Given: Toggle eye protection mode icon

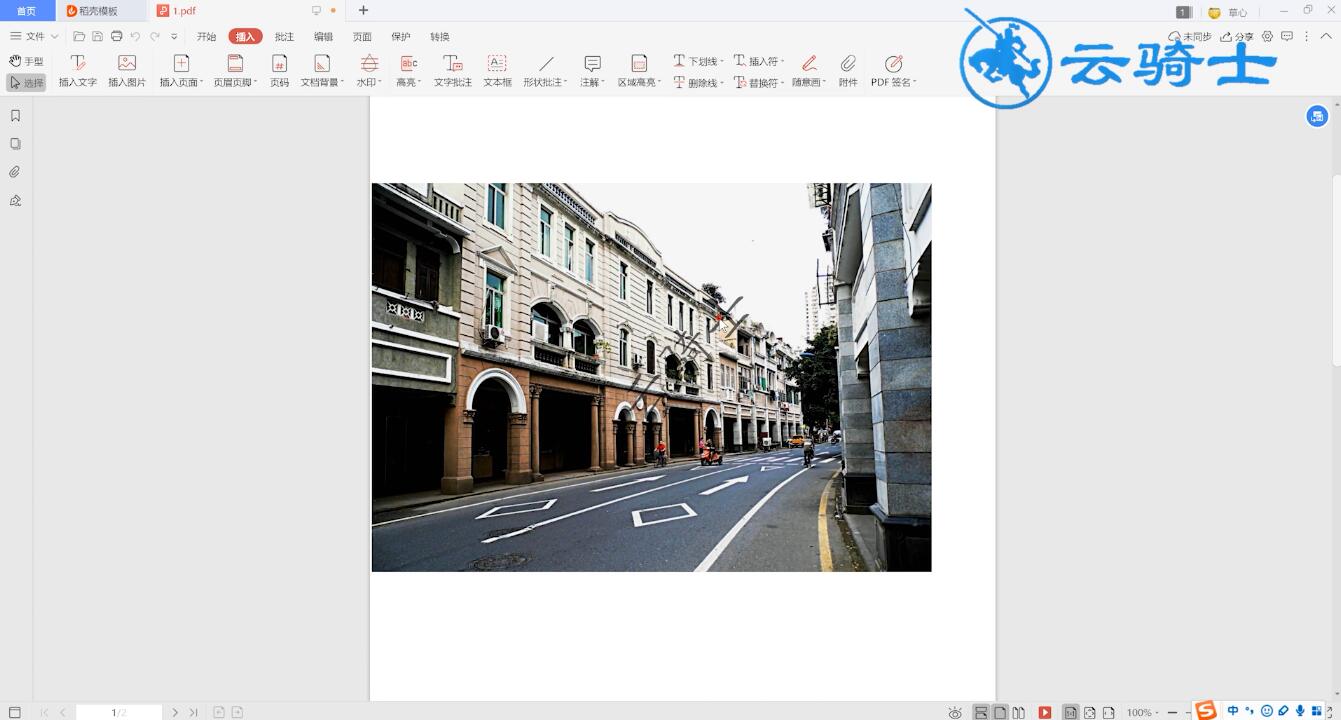Looking at the screenshot, I should click(x=955, y=712).
